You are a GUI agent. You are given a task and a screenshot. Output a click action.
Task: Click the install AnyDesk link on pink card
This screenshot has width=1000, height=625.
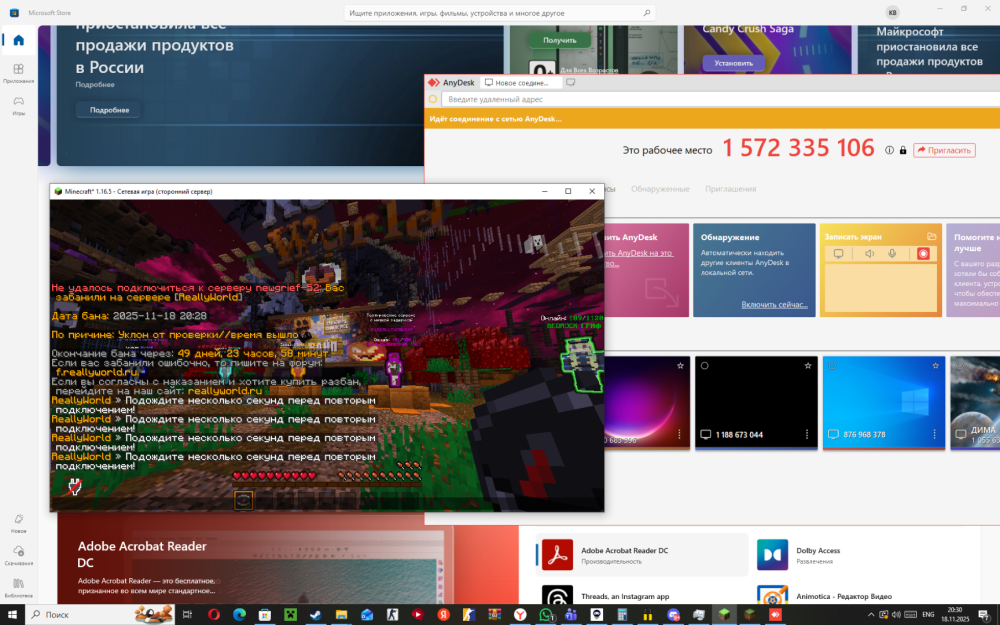pos(639,258)
